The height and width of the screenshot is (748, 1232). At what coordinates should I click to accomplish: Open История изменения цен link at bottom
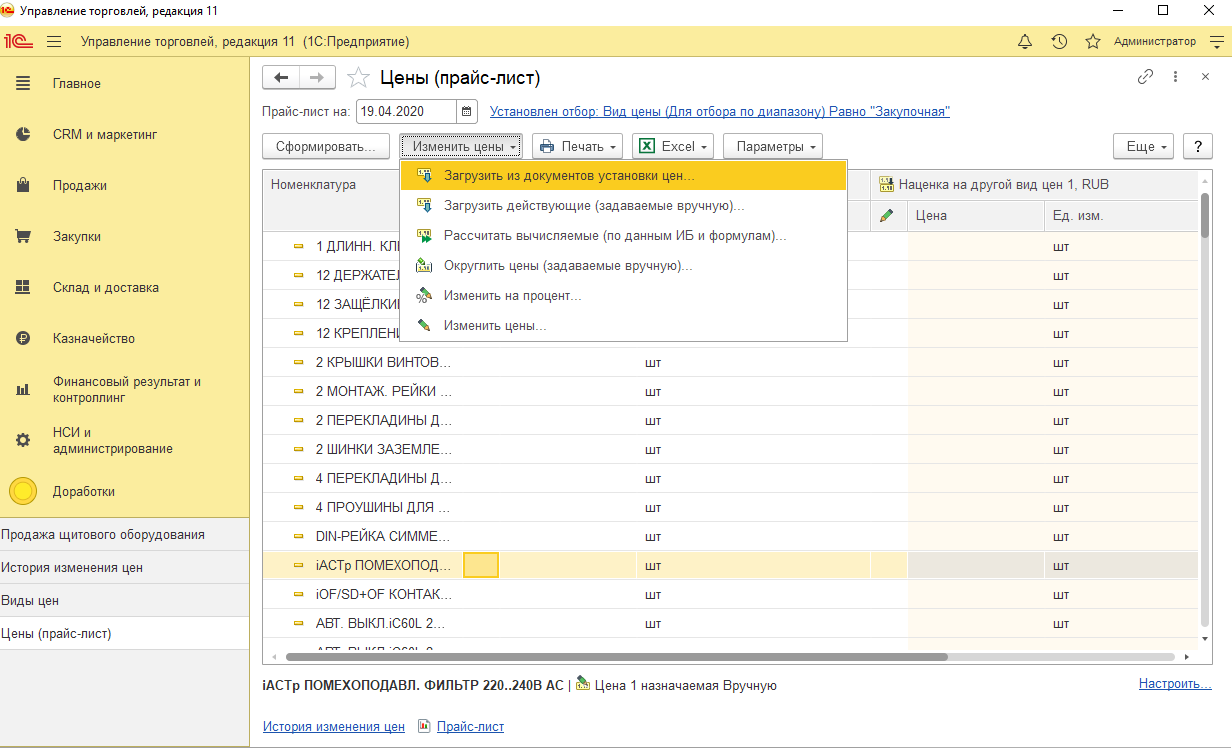334,727
